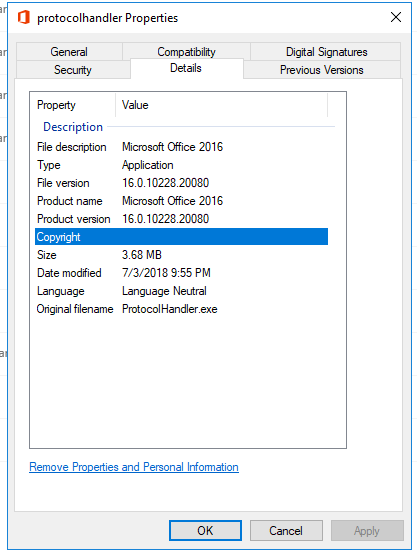Select the File version row
Image resolution: width=417 pixels, height=550 pixels.
pos(181,183)
